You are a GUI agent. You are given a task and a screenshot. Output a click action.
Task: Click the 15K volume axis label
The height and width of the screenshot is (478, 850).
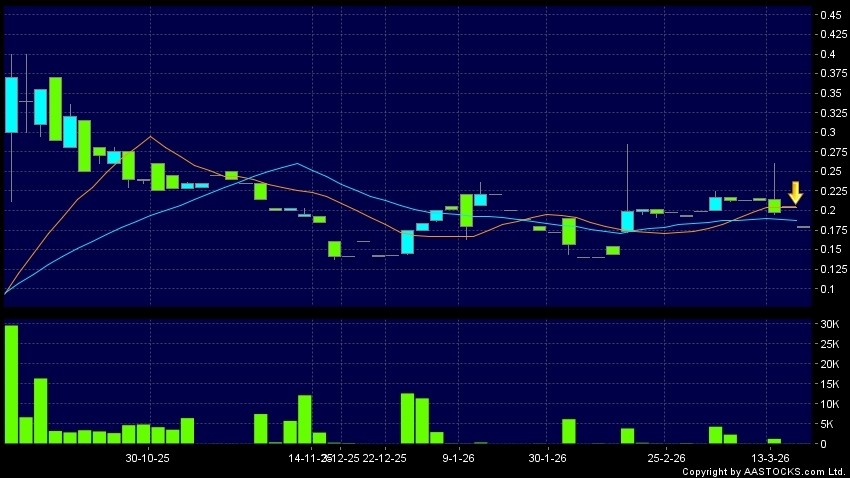829,384
